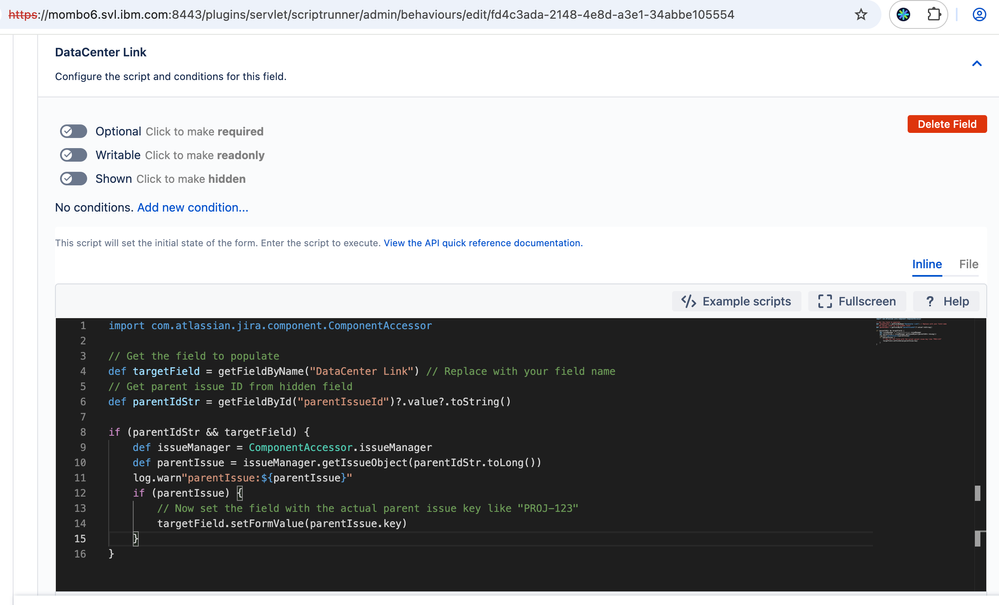This screenshot has width=999, height=605.
Task: Open the script editor Help button
Action: pyautogui.click(x=947, y=301)
